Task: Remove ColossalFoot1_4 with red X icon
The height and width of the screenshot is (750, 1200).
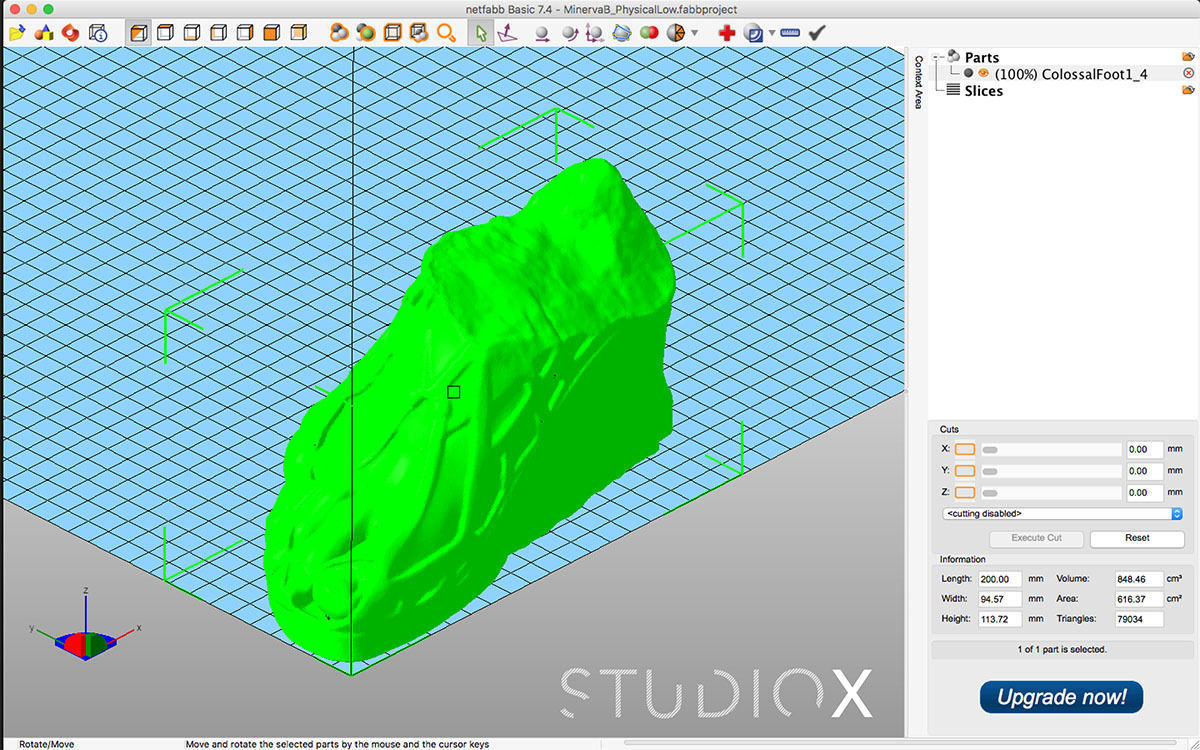Action: tap(1188, 73)
